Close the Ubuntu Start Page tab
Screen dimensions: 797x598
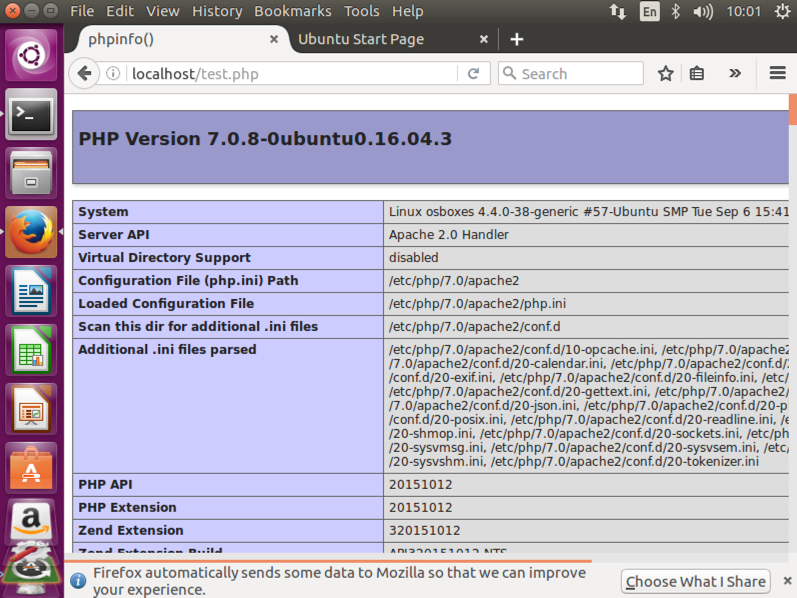484,39
